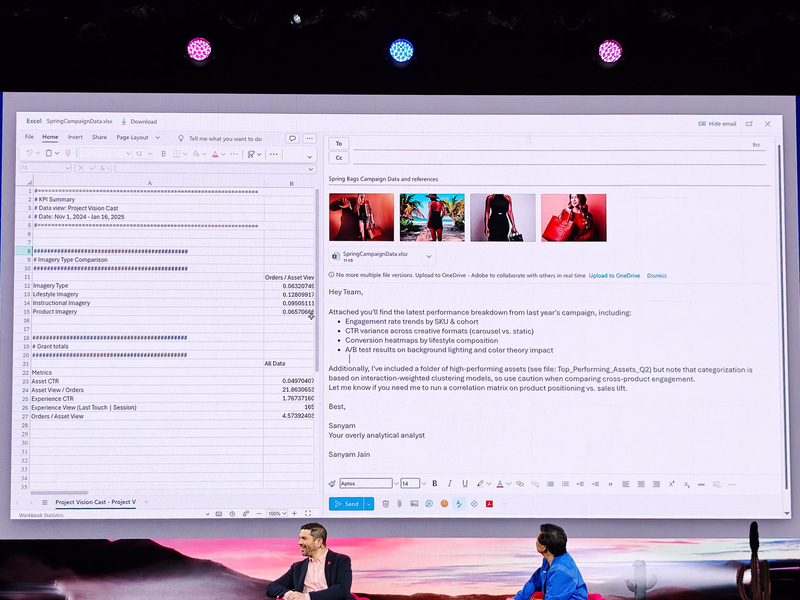Choose the Excel fill color bucket
This screenshot has height=600, width=800.
point(196,154)
